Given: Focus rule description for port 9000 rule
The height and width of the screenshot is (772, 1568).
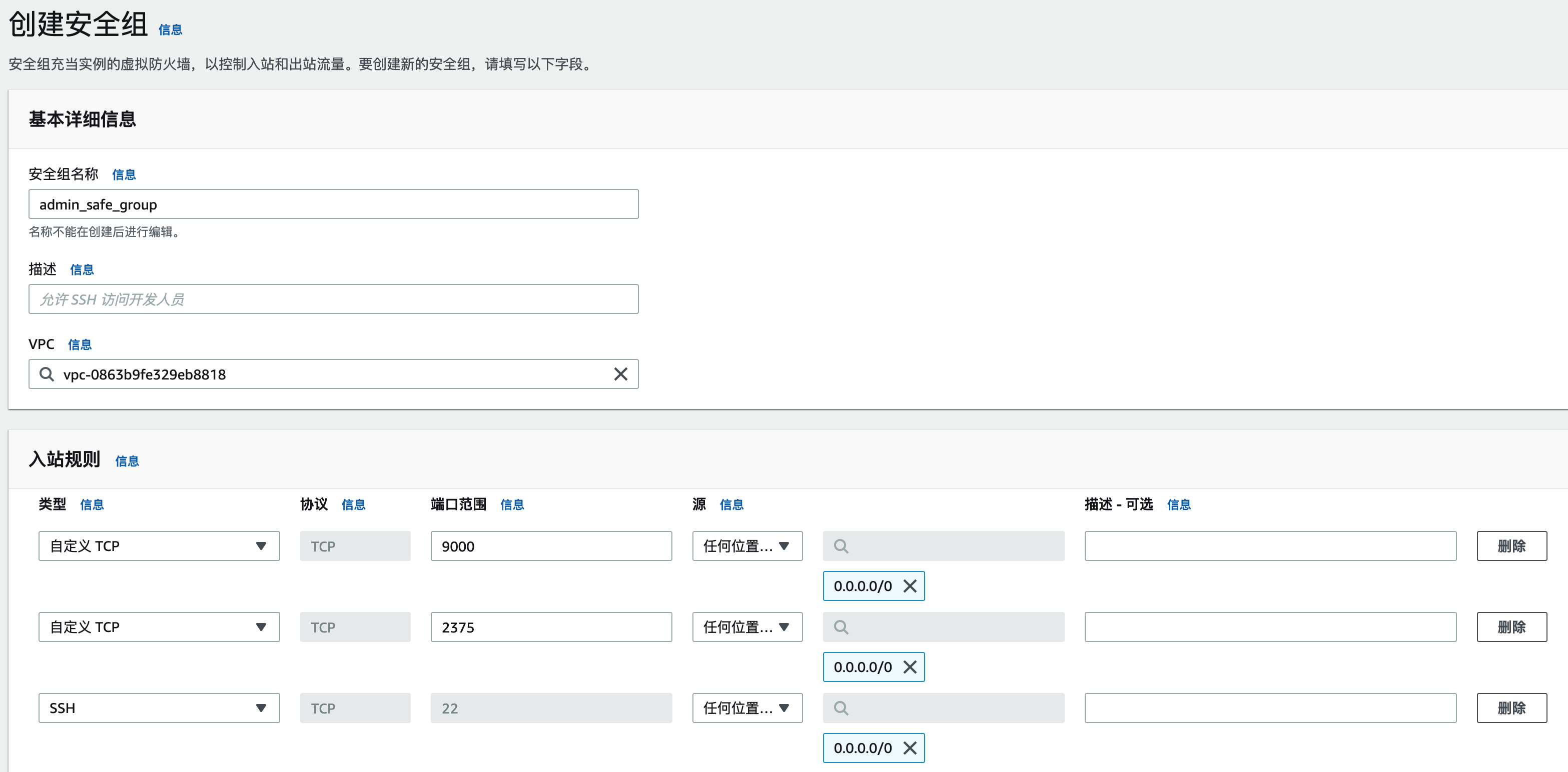Looking at the screenshot, I should click(x=1270, y=545).
